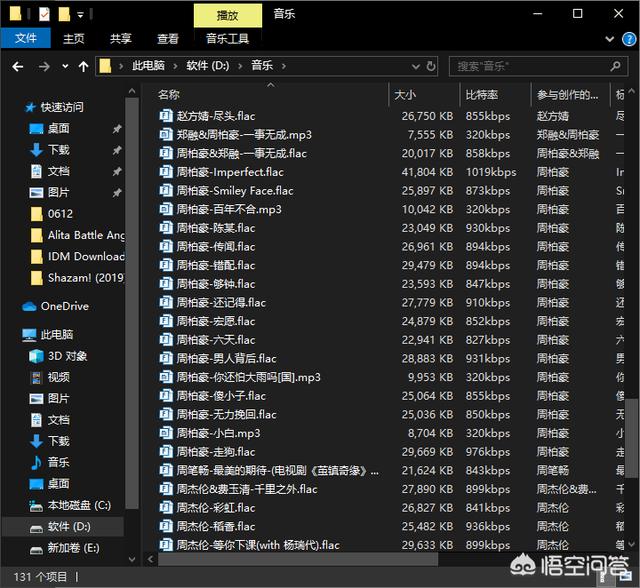Image resolution: width=640 pixels, height=588 pixels.
Task: Open 视频 in the sidebar
Action: coord(58,377)
